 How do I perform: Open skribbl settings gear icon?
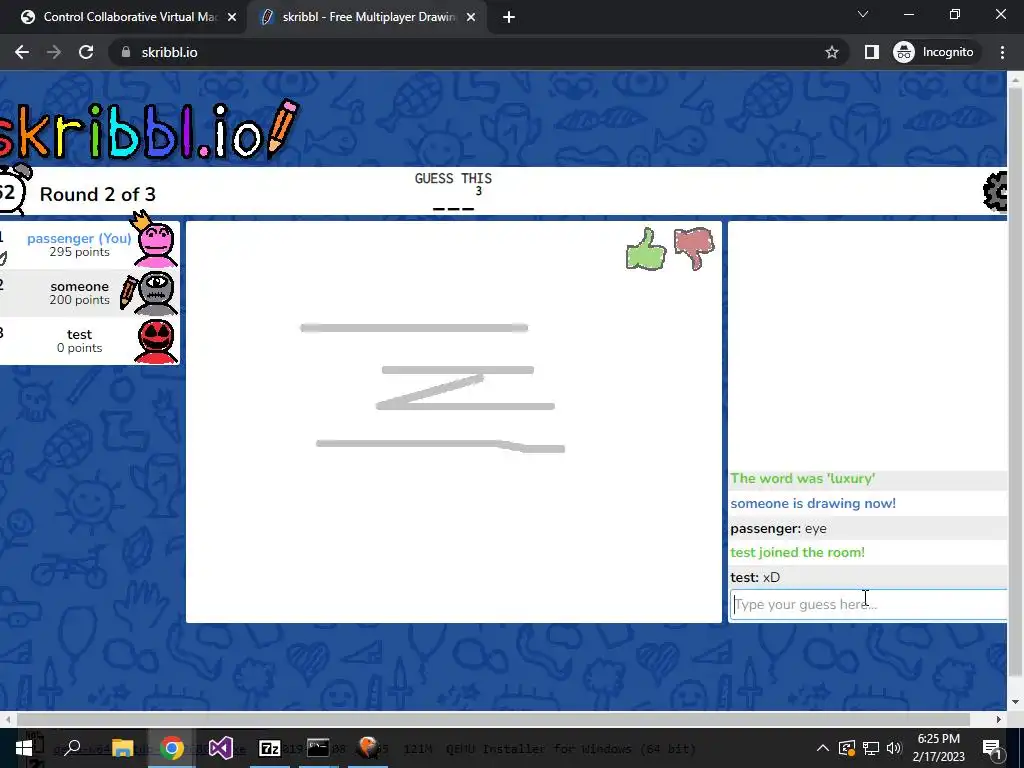pyautogui.click(x=995, y=191)
